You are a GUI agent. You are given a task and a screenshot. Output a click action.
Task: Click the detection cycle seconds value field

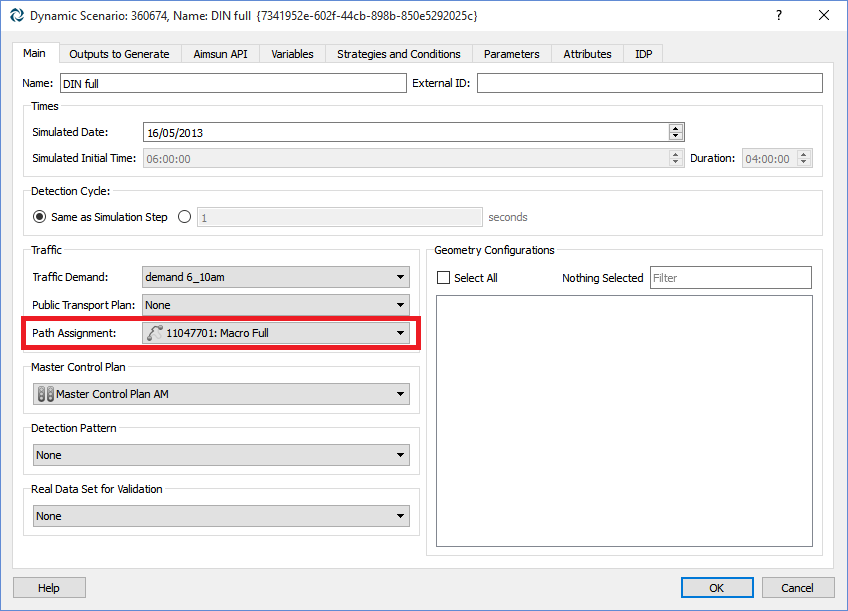coord(340,217)
